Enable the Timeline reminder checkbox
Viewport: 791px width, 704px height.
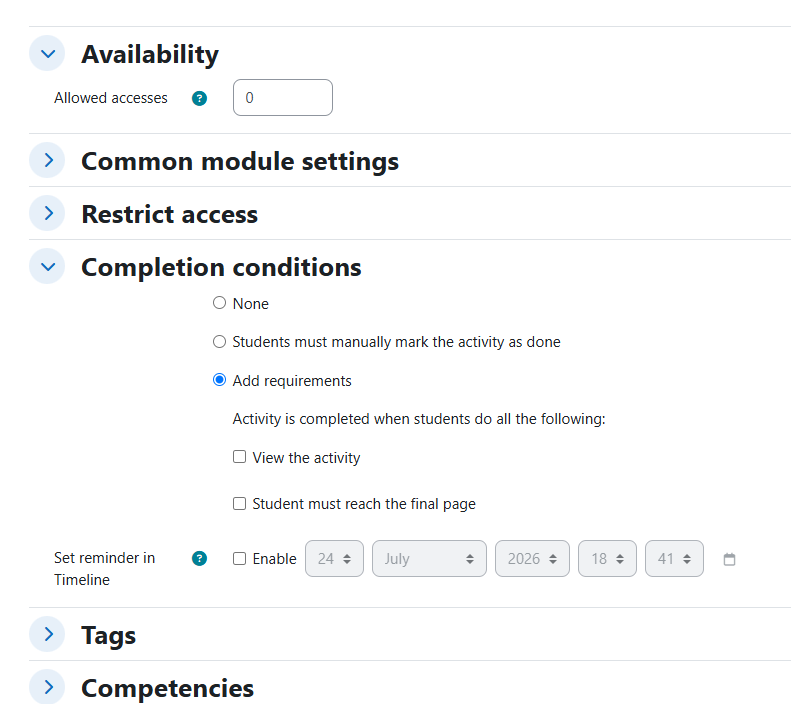[x=240, y=559]
